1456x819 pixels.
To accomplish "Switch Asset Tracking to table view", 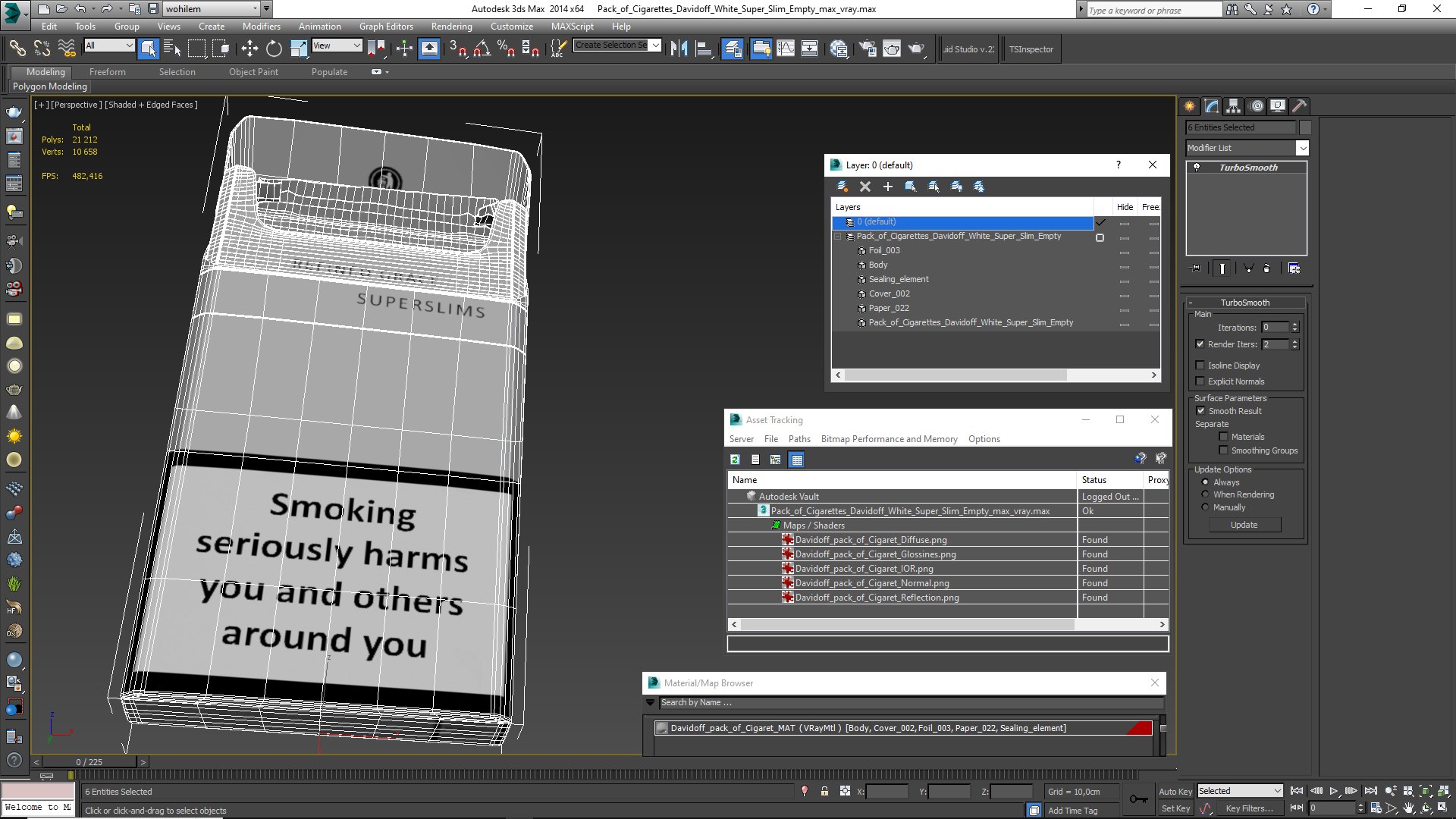I will click(x=796, y=460).
